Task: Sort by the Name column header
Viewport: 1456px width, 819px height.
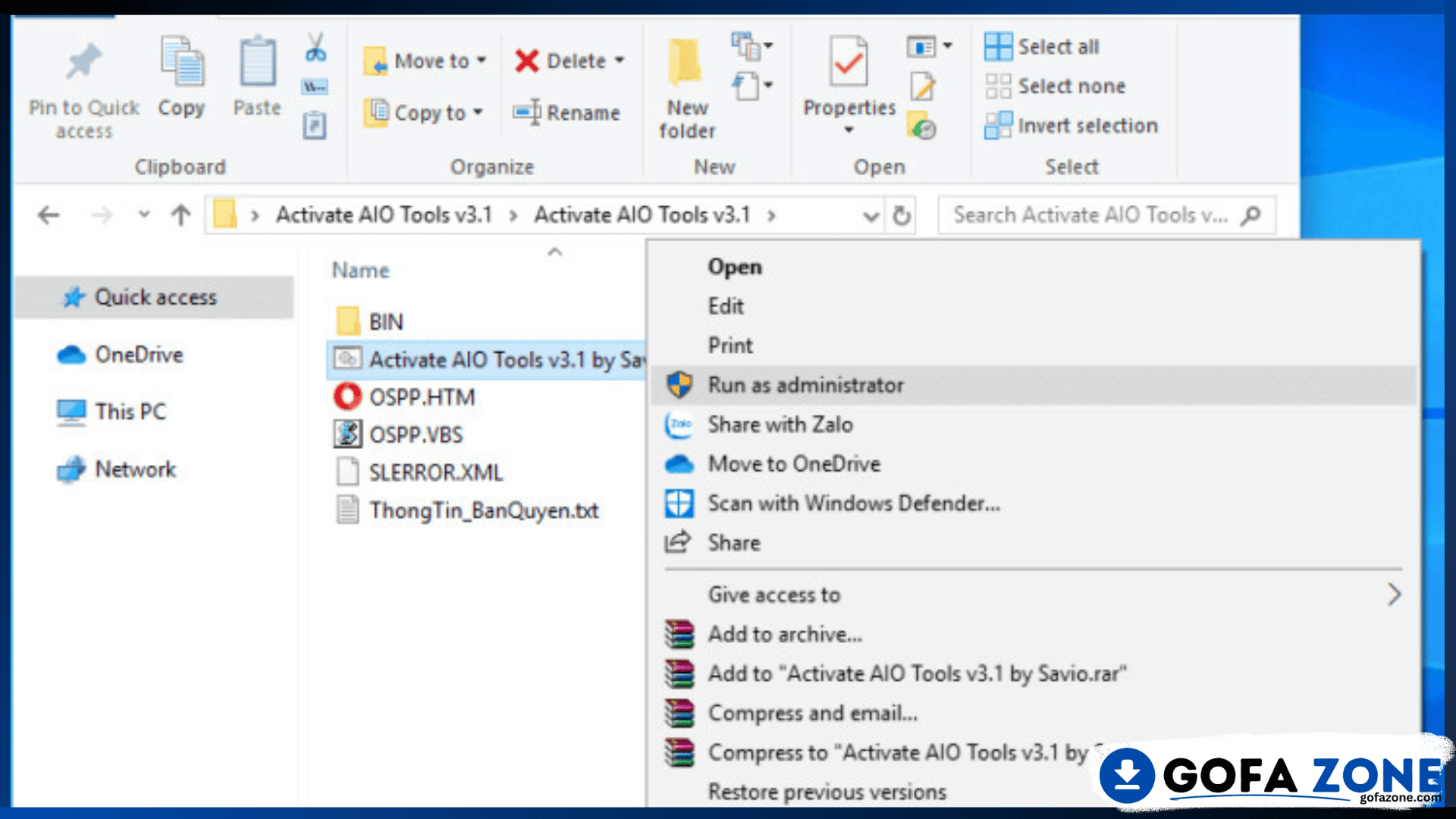Action: click(361, 271)
